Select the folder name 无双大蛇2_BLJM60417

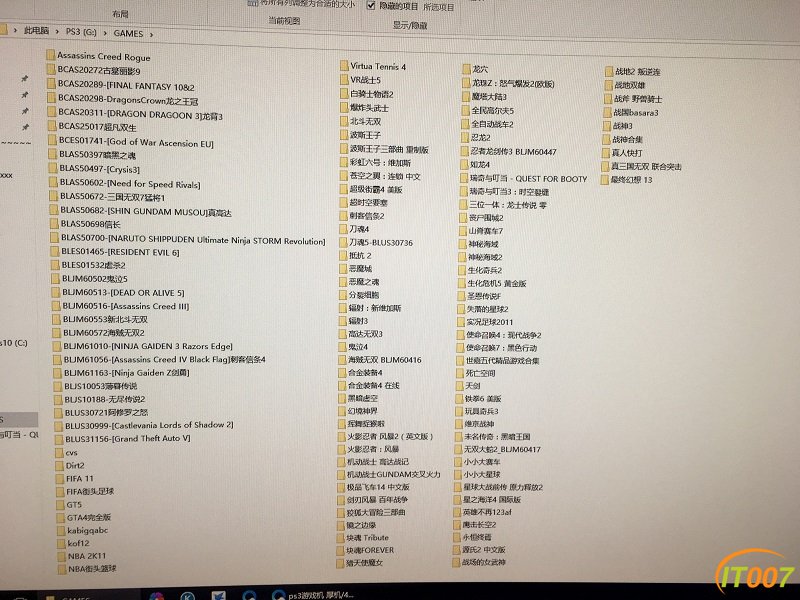(502, 449)
